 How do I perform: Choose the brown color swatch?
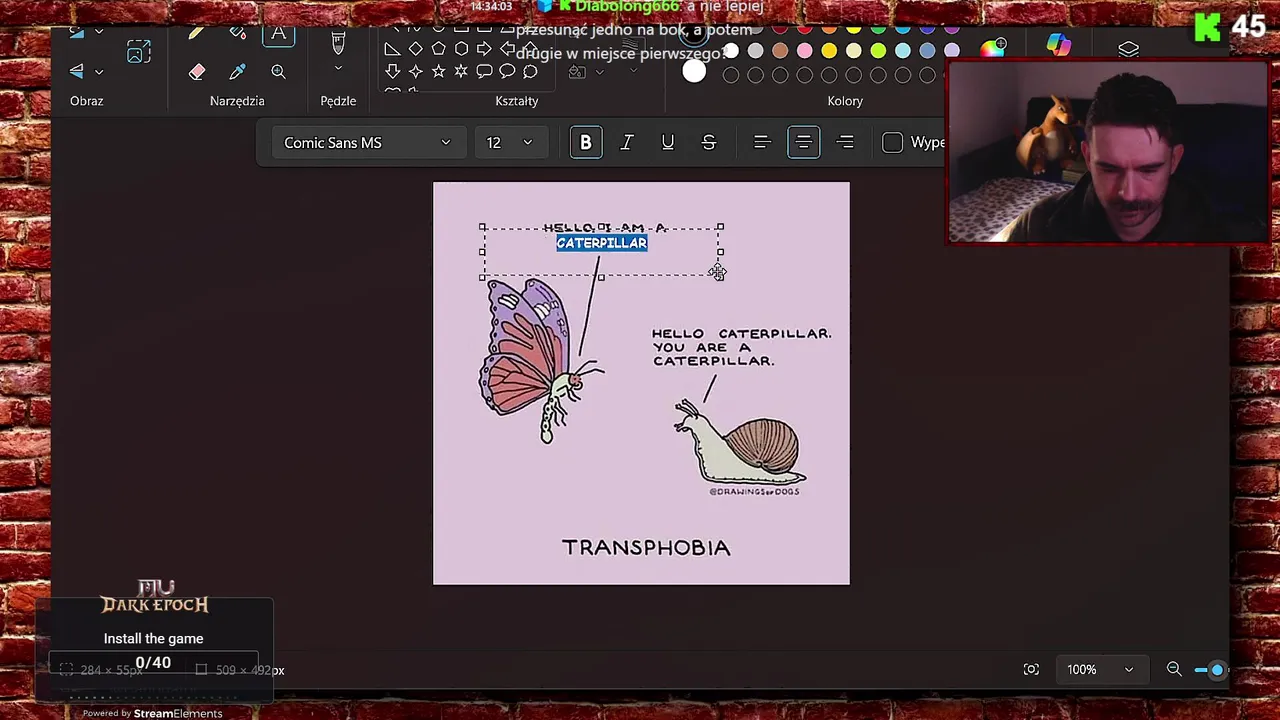[x=780, y=51]
